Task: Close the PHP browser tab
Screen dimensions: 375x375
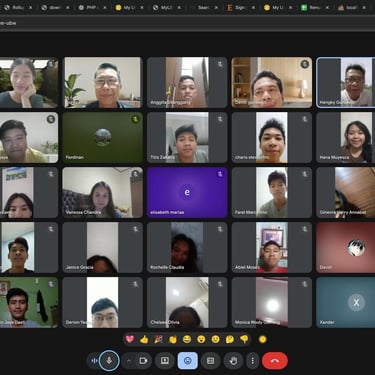Action: pyautogui.click(x=105, y=7)
